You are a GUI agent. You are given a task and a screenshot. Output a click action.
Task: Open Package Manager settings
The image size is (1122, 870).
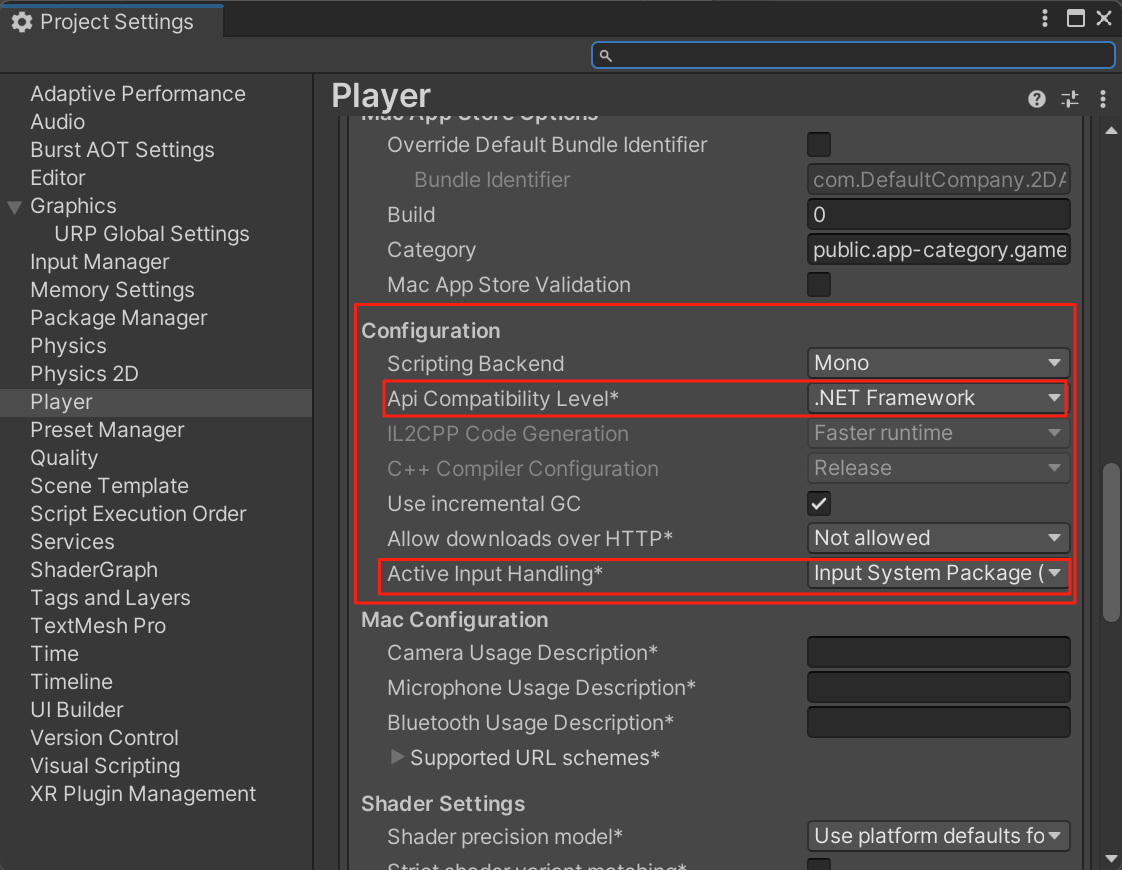(x=118, y=317)
